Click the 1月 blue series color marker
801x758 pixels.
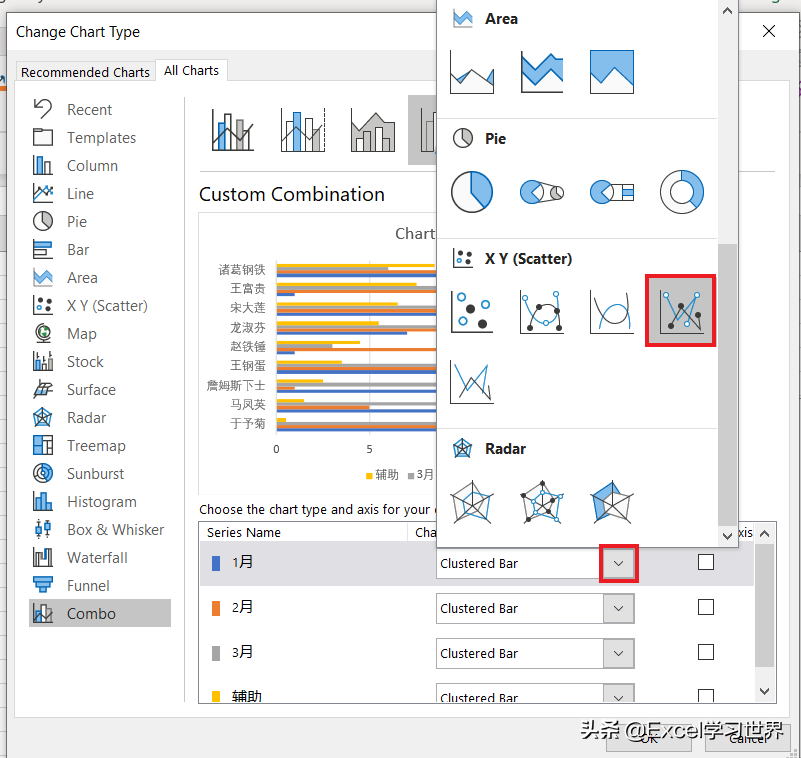[x=216, y=563]
